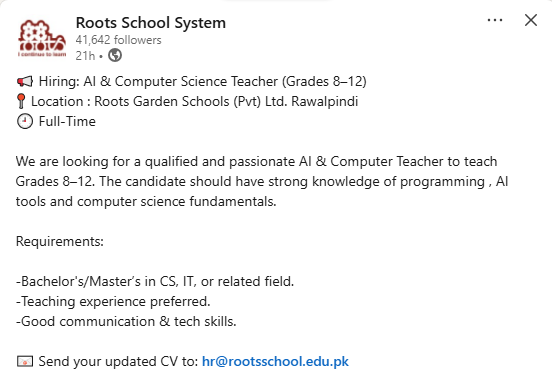552x379 pixels.
Task: Click the red pin icon beside Location
Action: pyautogui.click(x=21, y=101)
